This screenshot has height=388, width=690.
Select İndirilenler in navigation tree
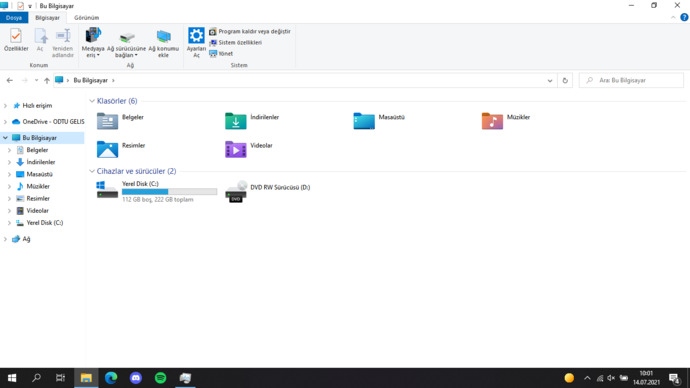coord(40,162)
